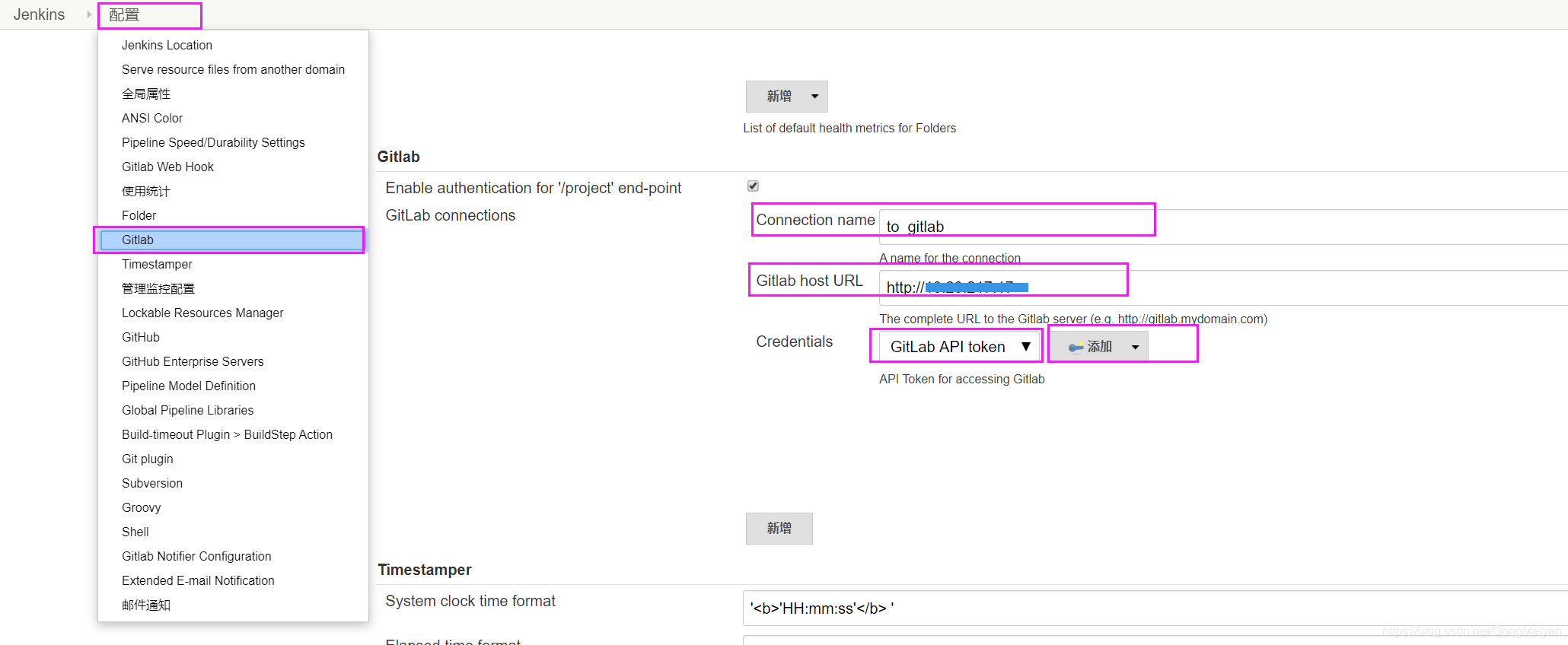Choose Serve resource files from another domain

pos(233,69)
